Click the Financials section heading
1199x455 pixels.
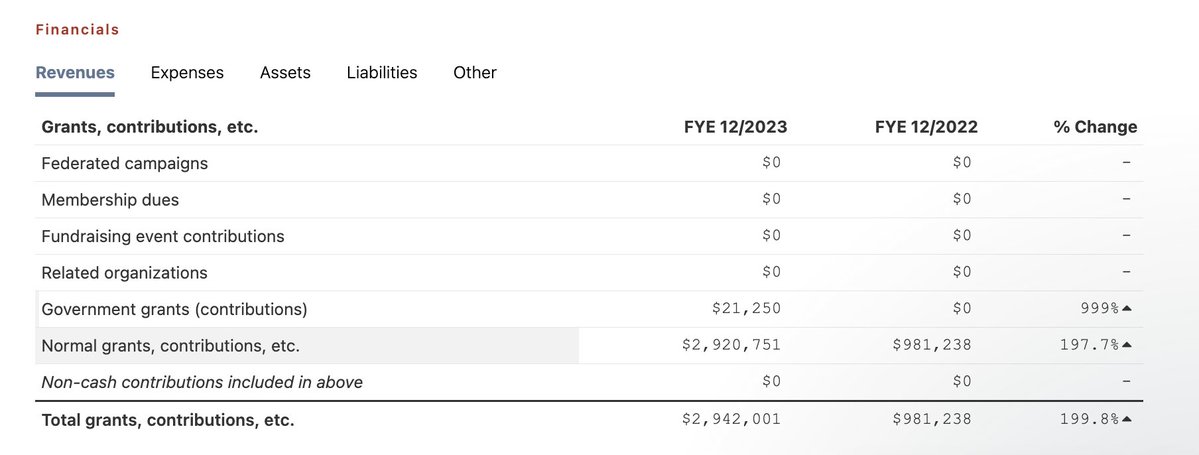pyautogui.click(x=77, y=30)
